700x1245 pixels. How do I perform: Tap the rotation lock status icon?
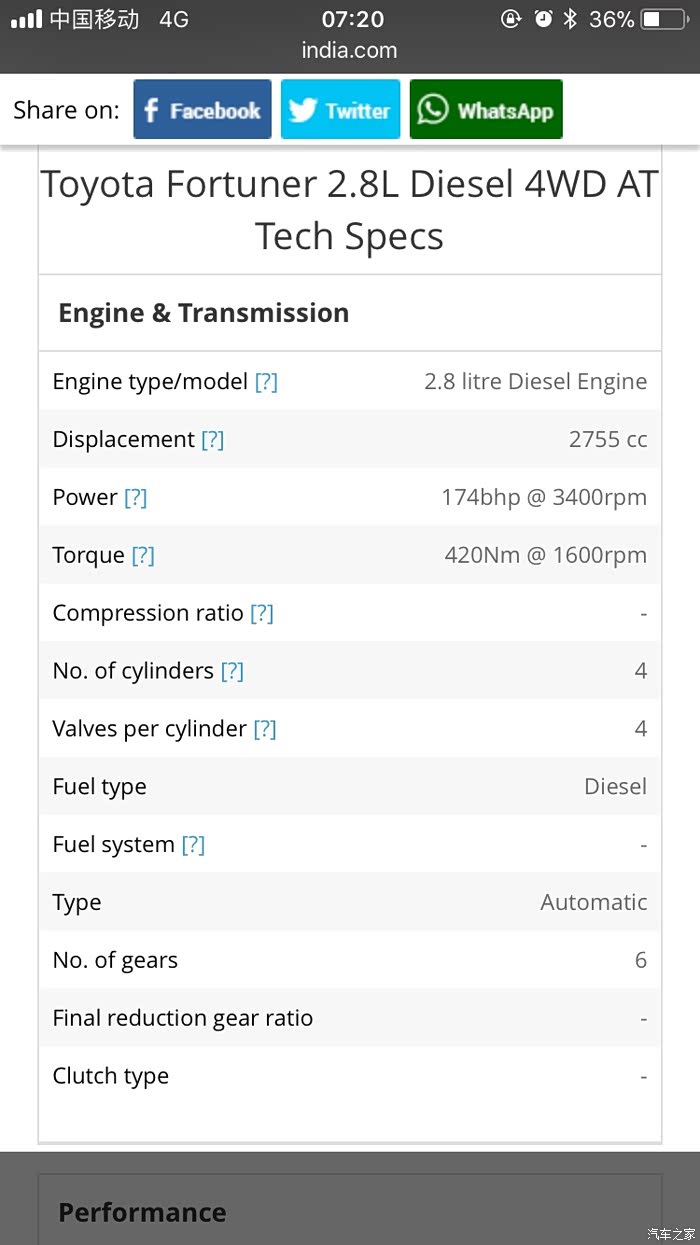click(x=511, y=19)
